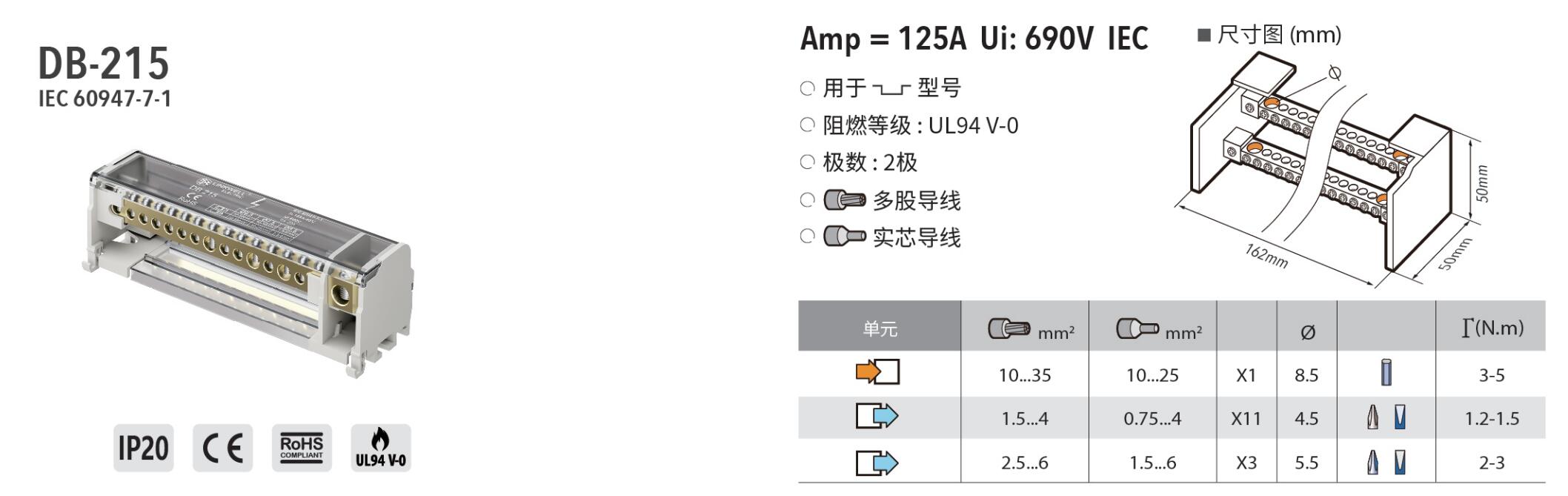Click the 162mm length dimension label
The height and width of the screenshot is (496, 1568).
point(1266,257)
